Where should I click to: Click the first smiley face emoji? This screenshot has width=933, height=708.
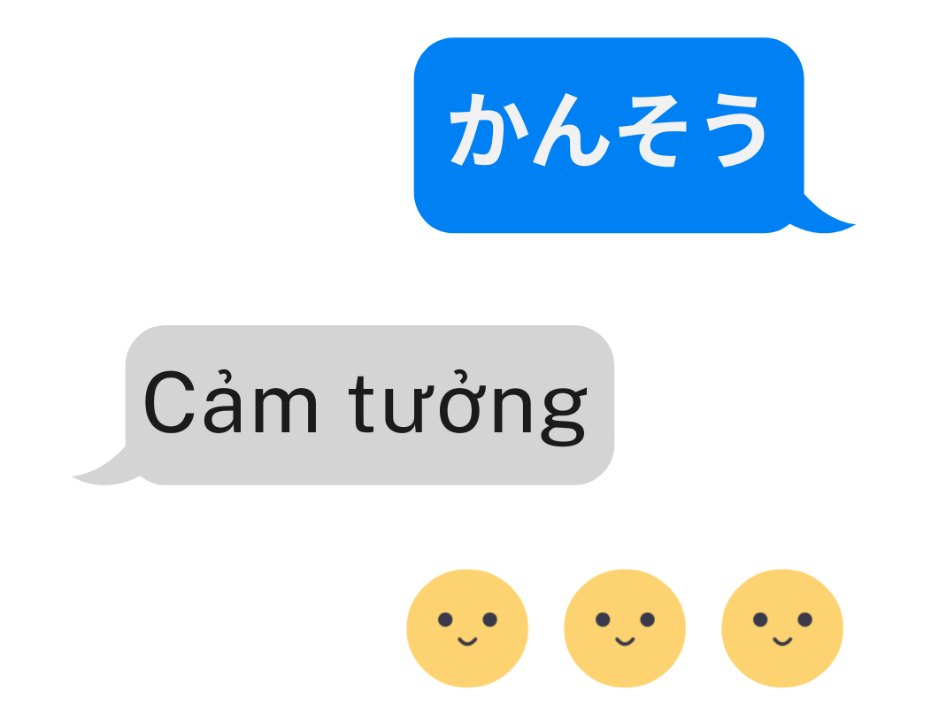click(x=467, y=628)
